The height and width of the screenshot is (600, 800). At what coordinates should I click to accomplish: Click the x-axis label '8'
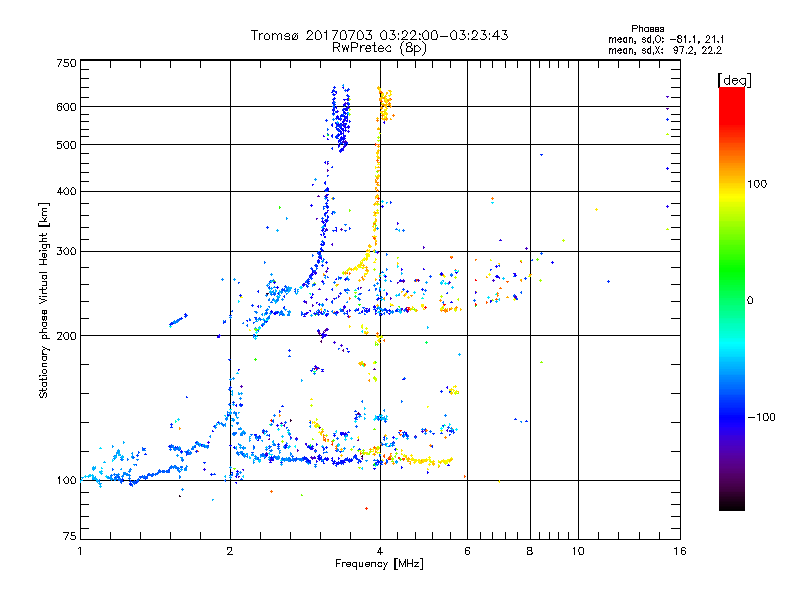tap(530, 551)
